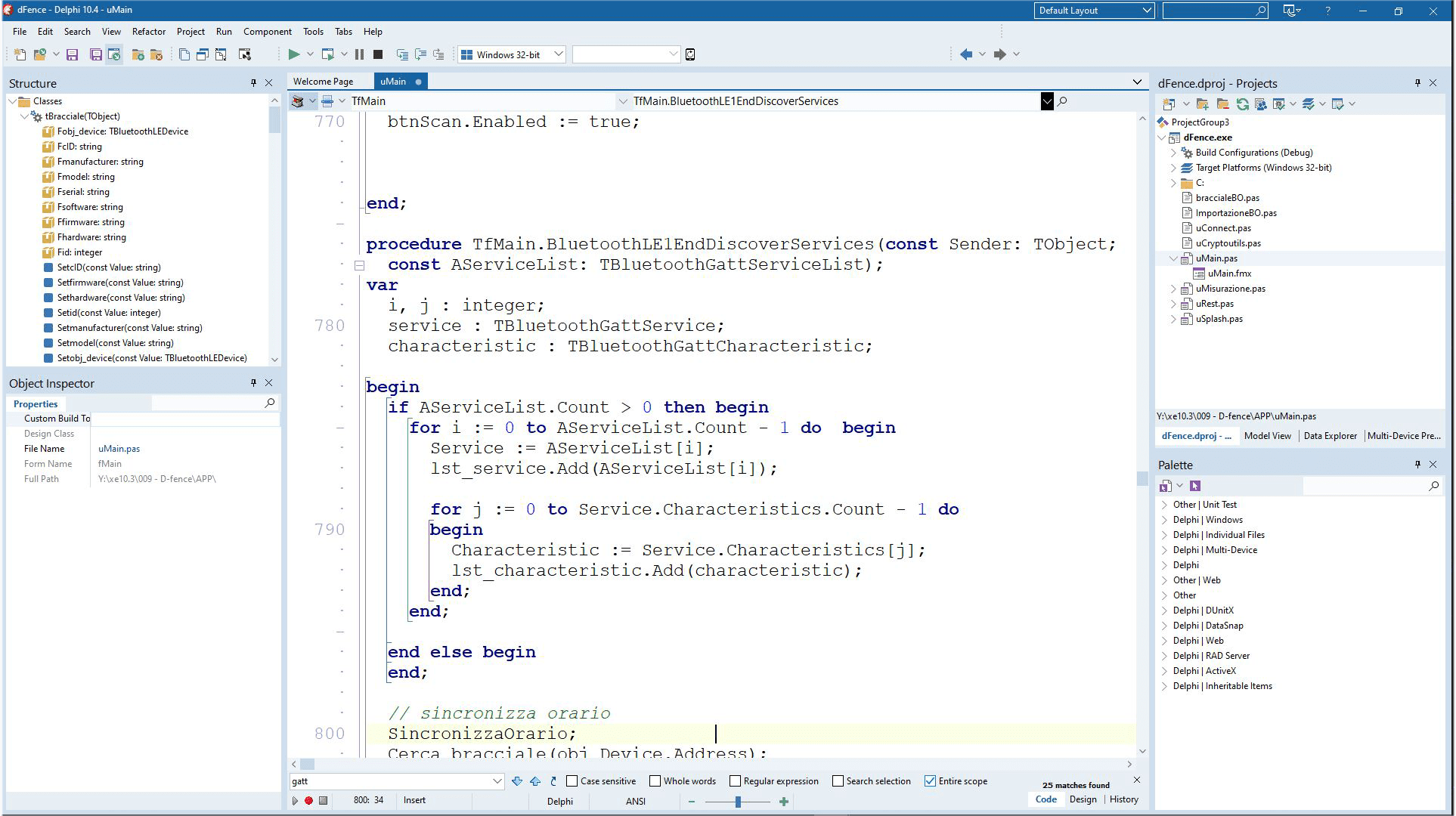
Task: Select uCryptoutils.pas in project tree
Action: point(1228,243)
